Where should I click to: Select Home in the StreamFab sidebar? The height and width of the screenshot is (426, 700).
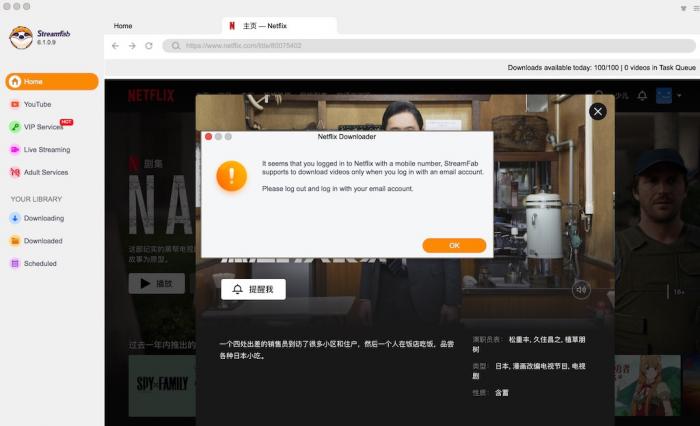click(52, 81)
